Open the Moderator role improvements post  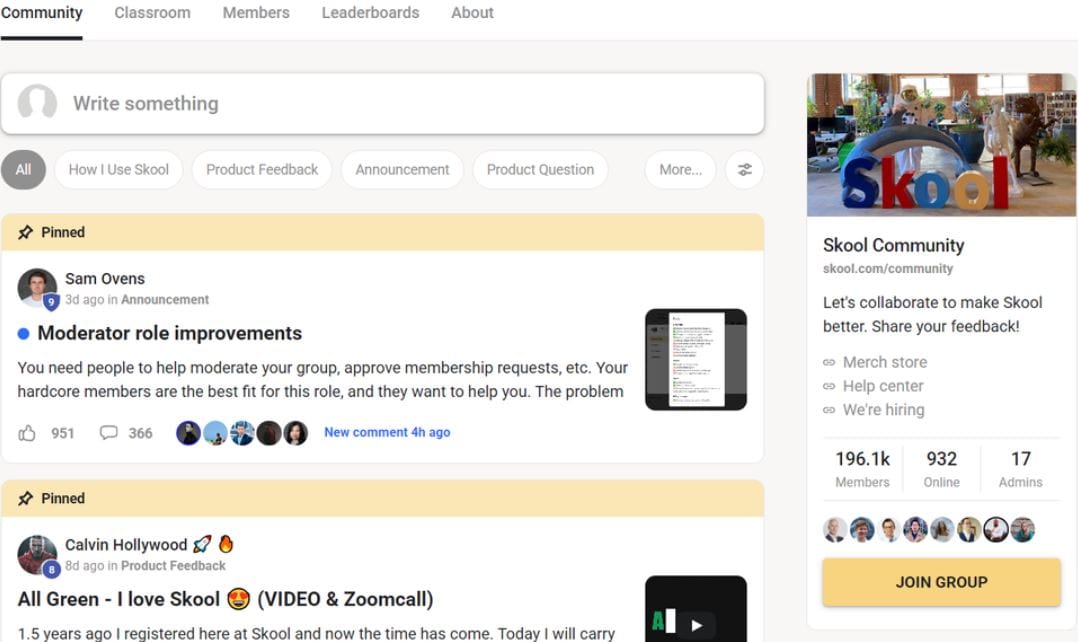coord(170,333)
